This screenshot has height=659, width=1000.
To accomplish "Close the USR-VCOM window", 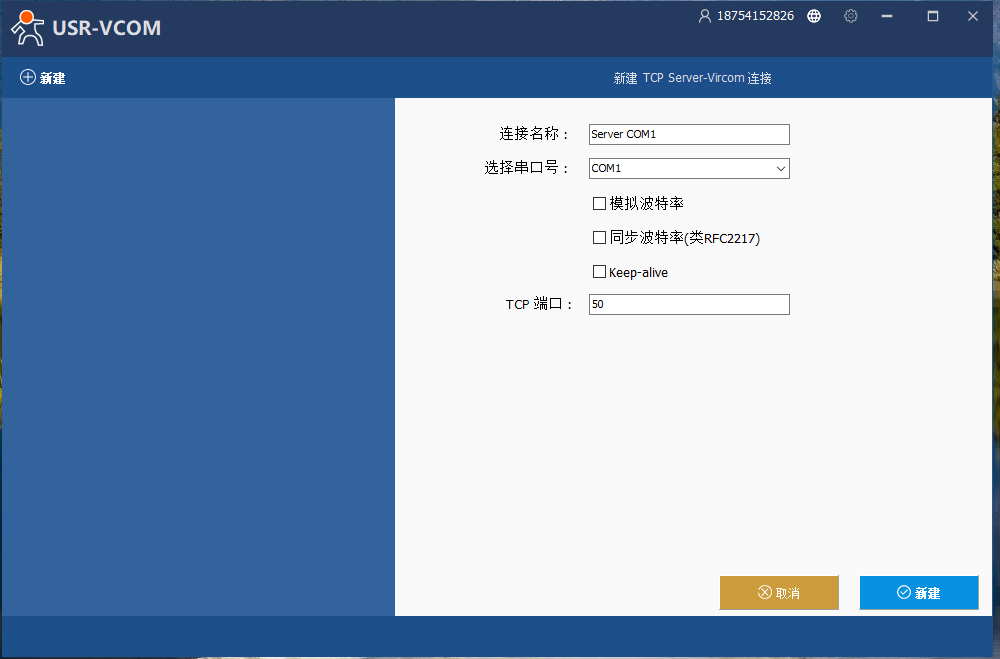I will click(972, 16).
